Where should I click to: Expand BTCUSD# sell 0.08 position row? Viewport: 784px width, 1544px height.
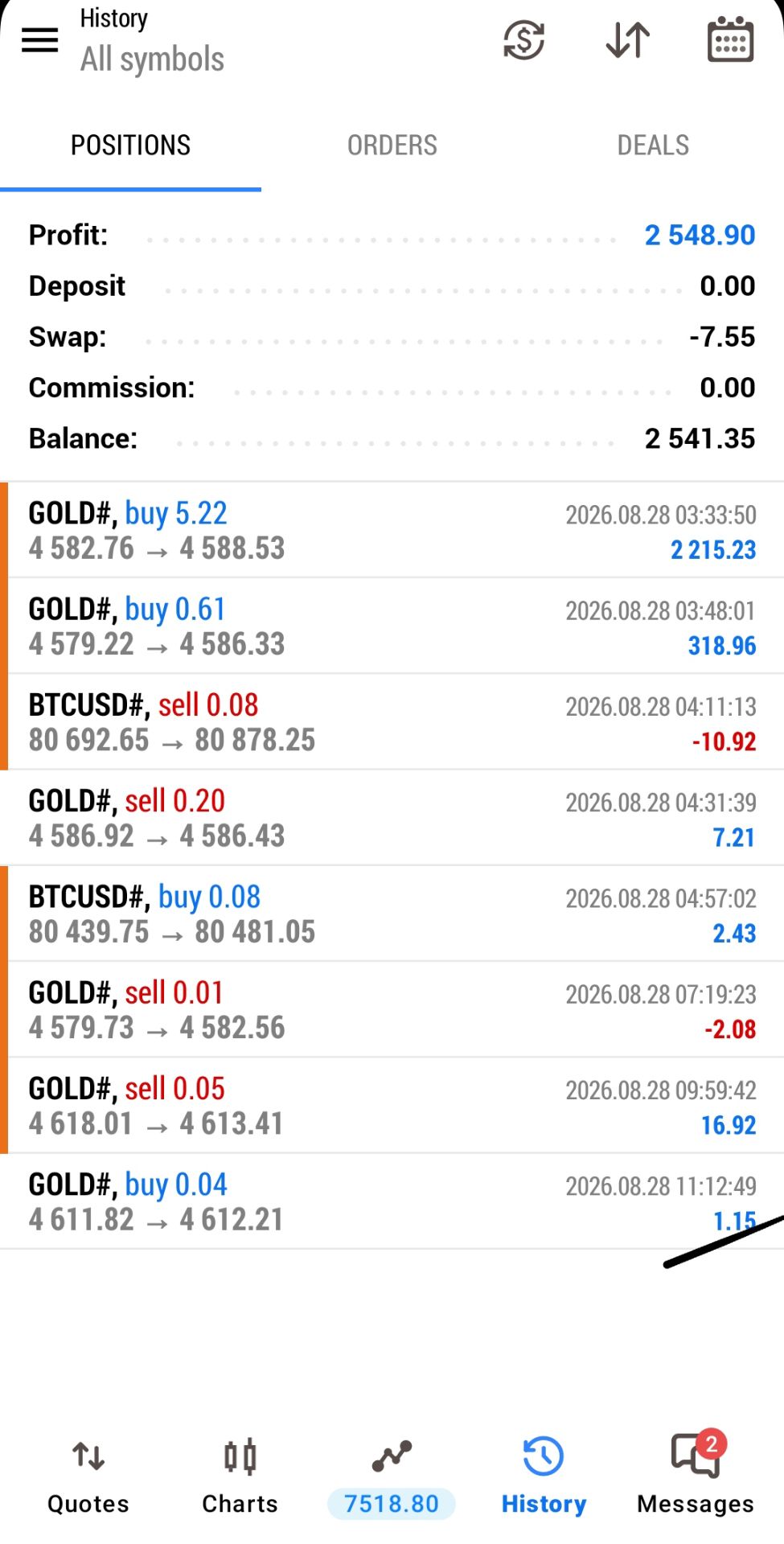coord(392,722)
